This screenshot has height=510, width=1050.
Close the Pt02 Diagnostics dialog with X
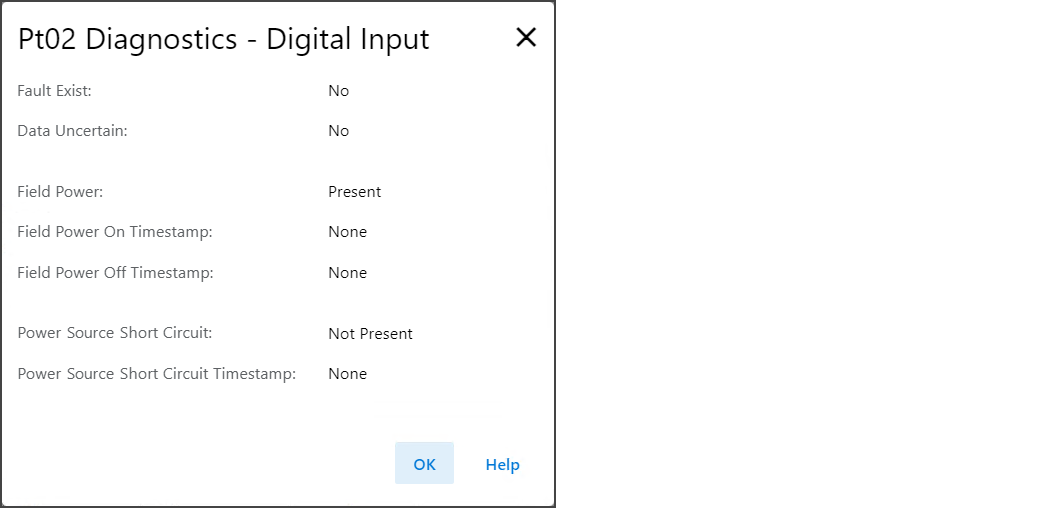pos(526,38)
